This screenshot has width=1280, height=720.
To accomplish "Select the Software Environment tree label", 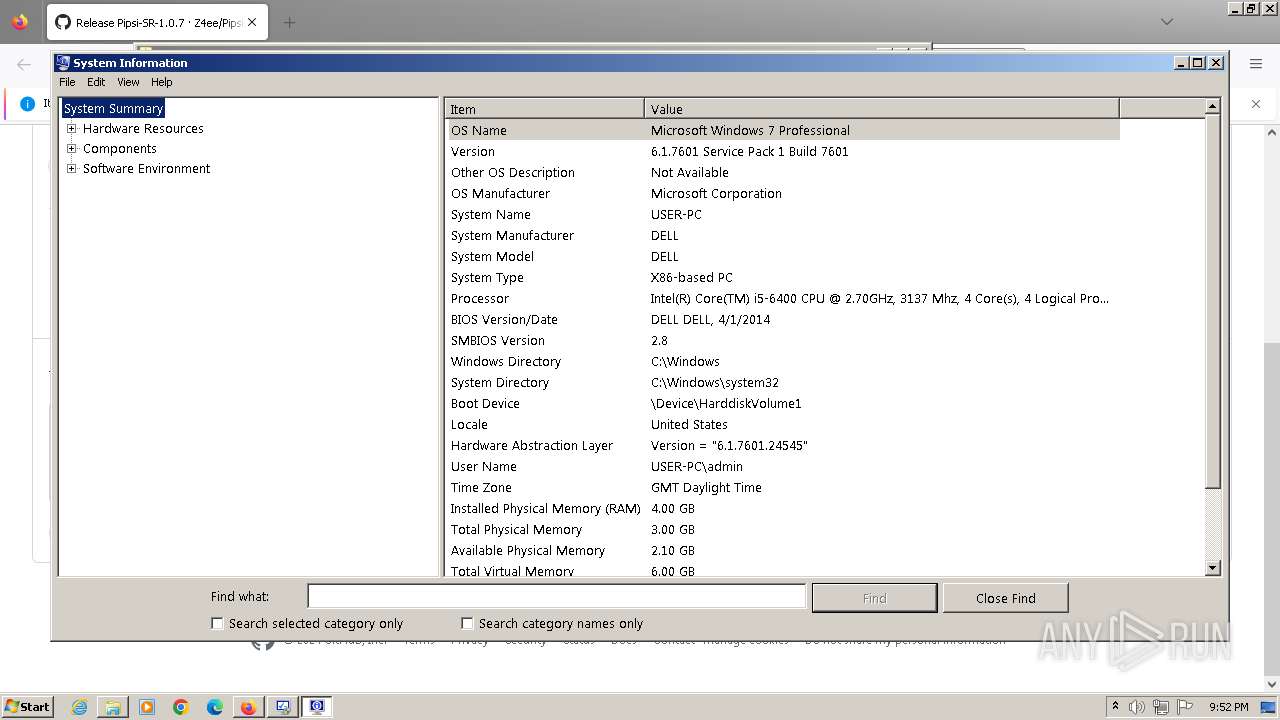I will [x=146, y=168].
